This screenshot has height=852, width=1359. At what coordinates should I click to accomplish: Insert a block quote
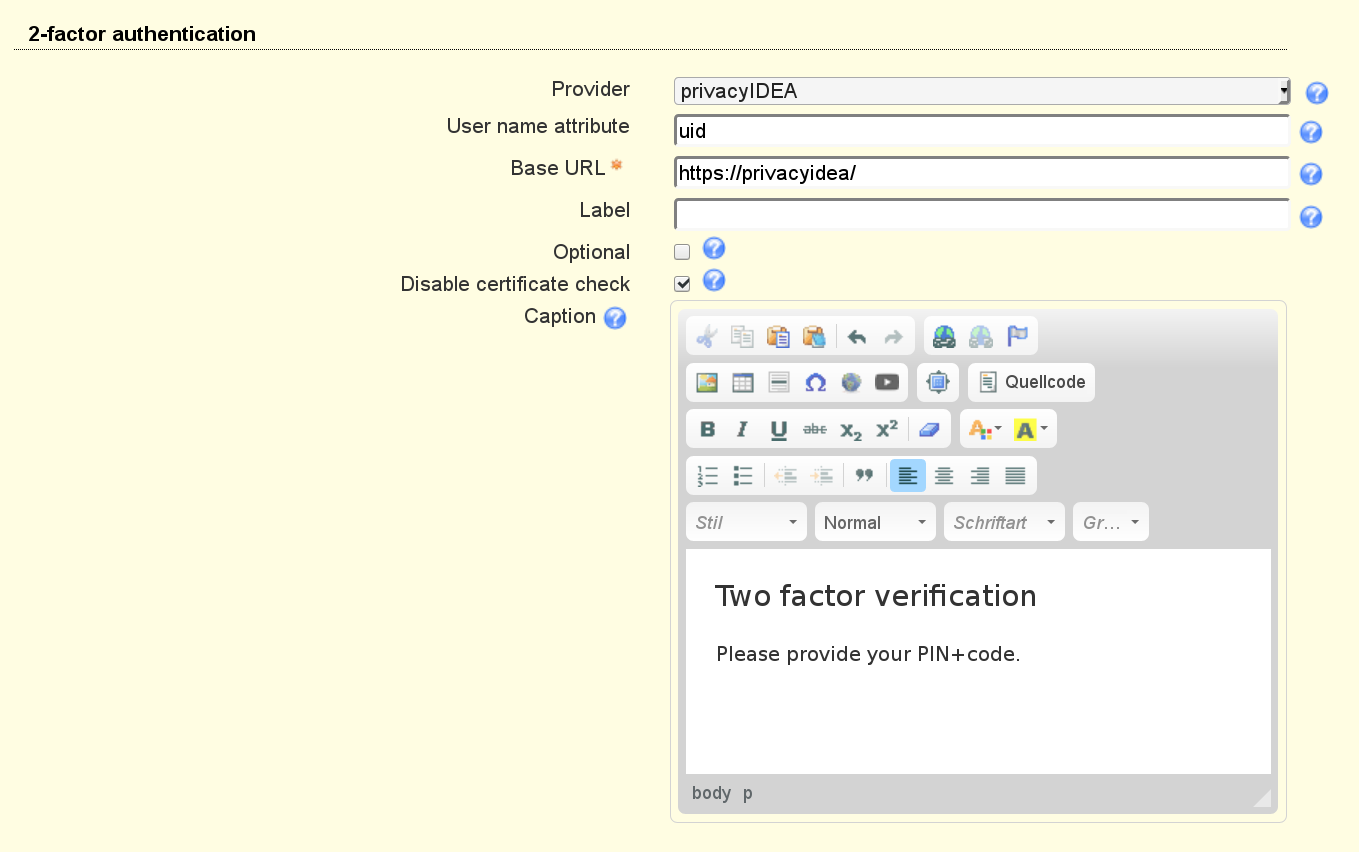(x=864, y=476)
